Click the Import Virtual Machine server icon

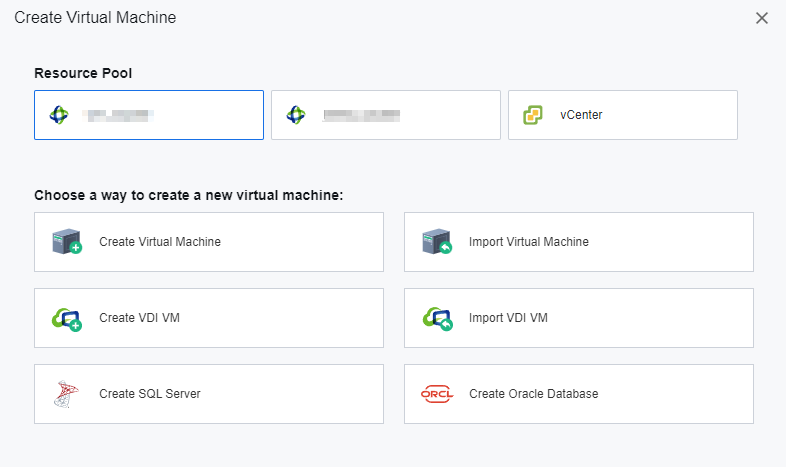(437, 242)
